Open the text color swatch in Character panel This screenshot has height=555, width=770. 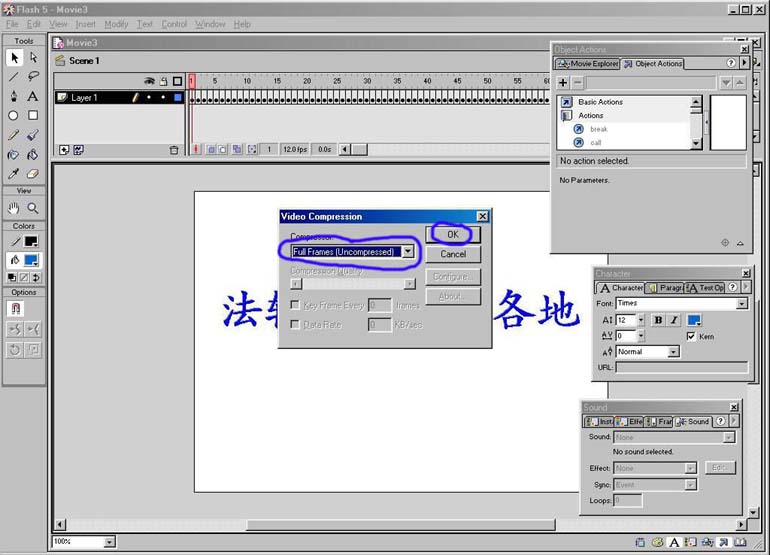(694, 320)
